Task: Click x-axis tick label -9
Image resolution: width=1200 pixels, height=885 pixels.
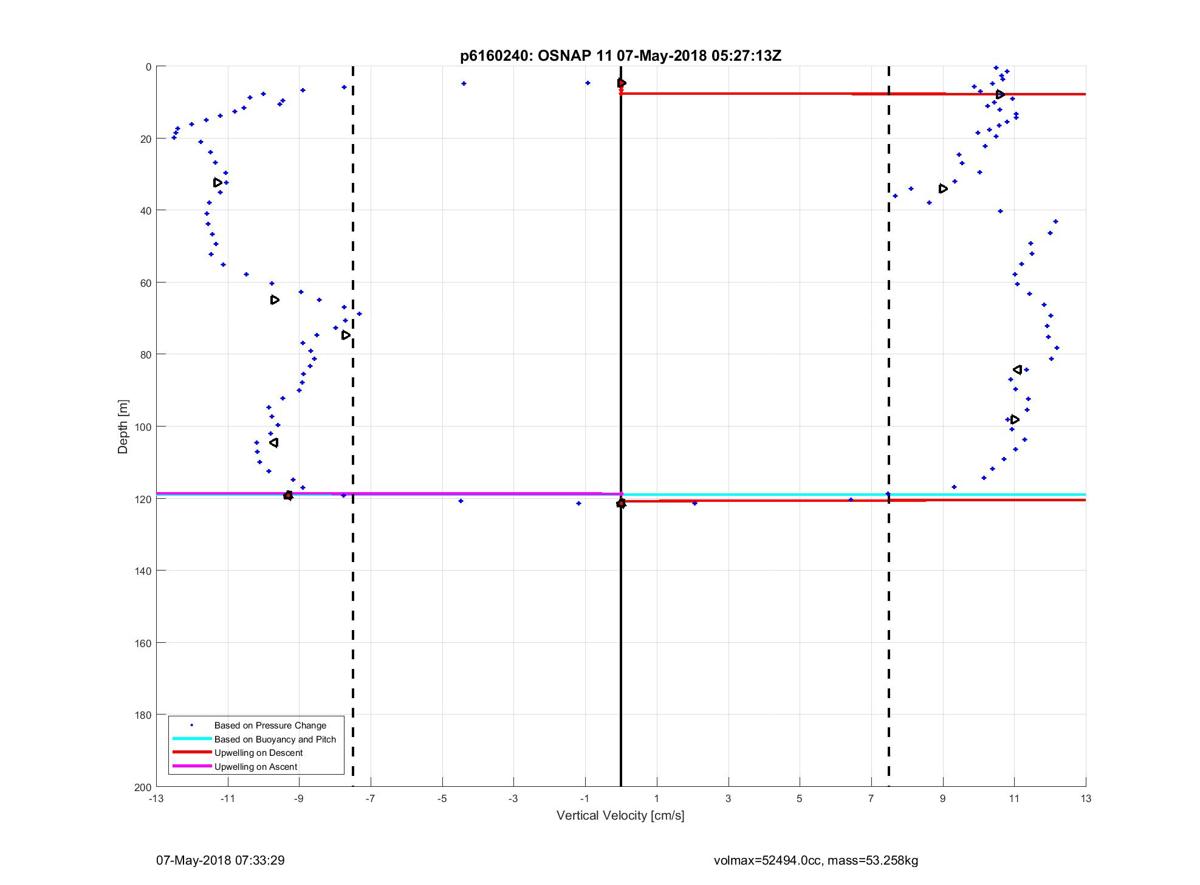Action: (x=299, y=799)
